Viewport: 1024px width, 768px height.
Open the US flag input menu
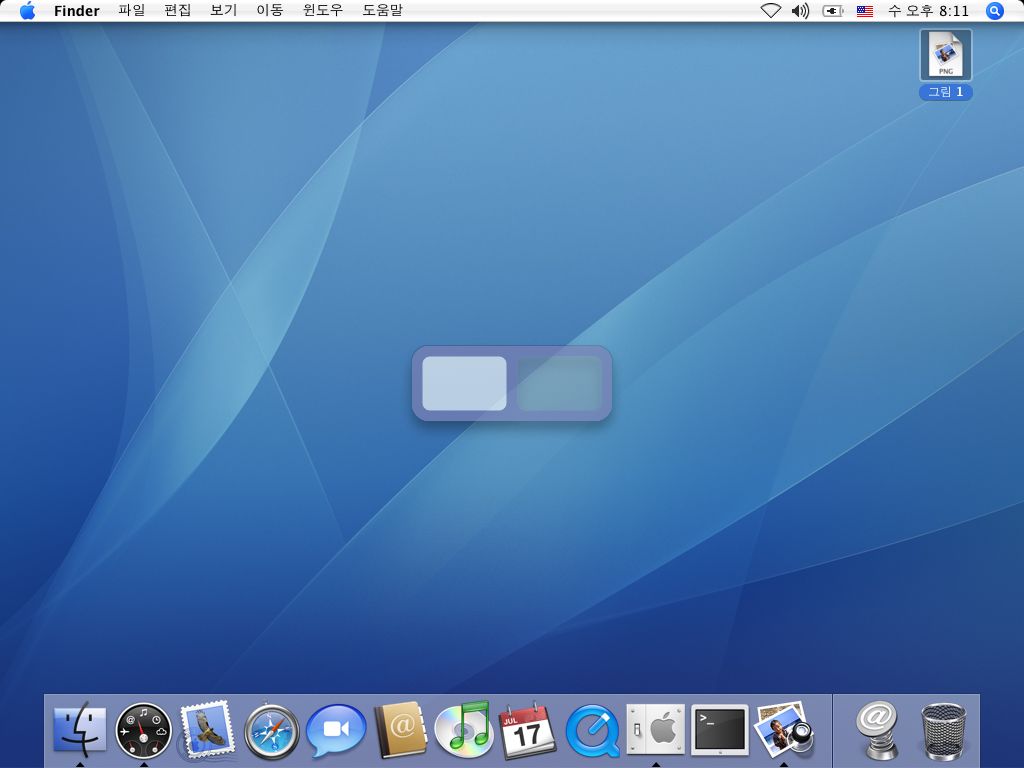865,11
